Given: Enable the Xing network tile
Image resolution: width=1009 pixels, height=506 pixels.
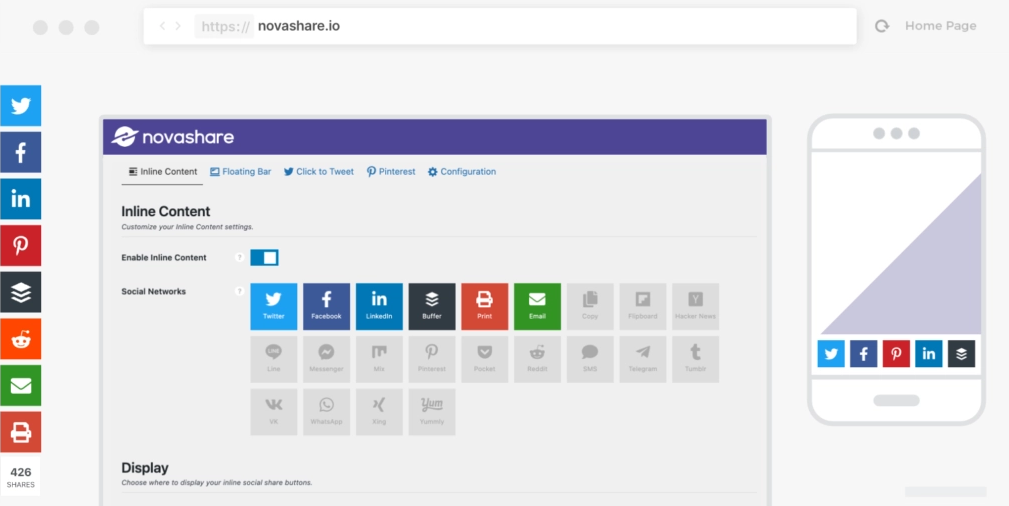Looking at the screenshot, I should [379, 412].
